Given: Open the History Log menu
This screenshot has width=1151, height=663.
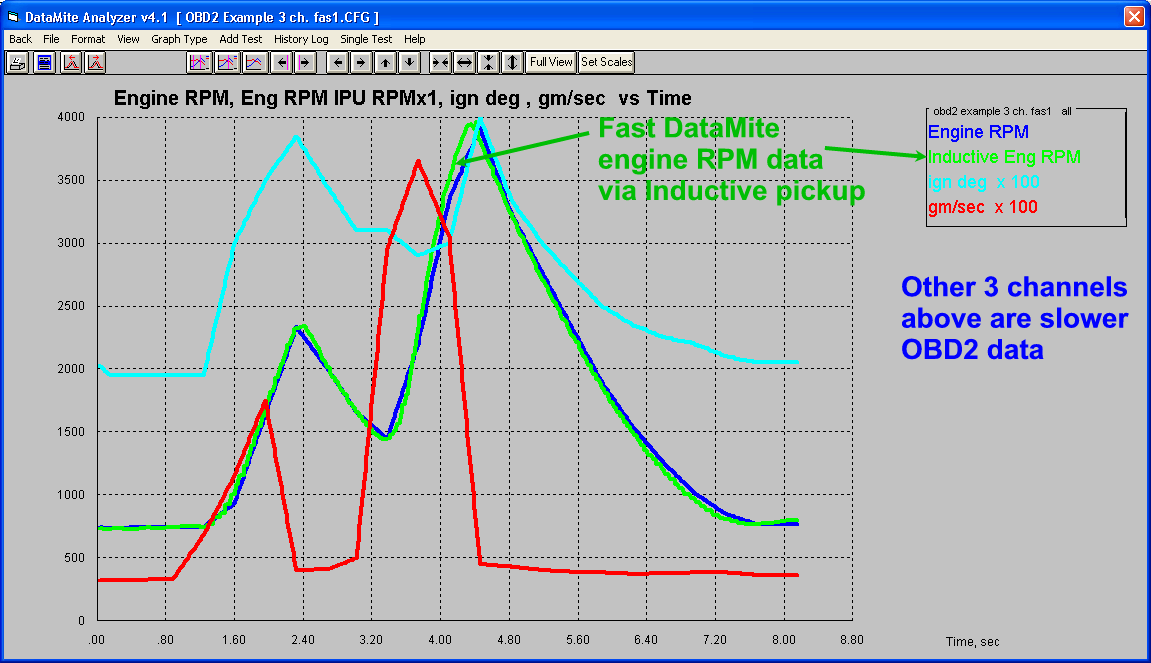Looking at the screenshot, I should [x=301, y=39].
